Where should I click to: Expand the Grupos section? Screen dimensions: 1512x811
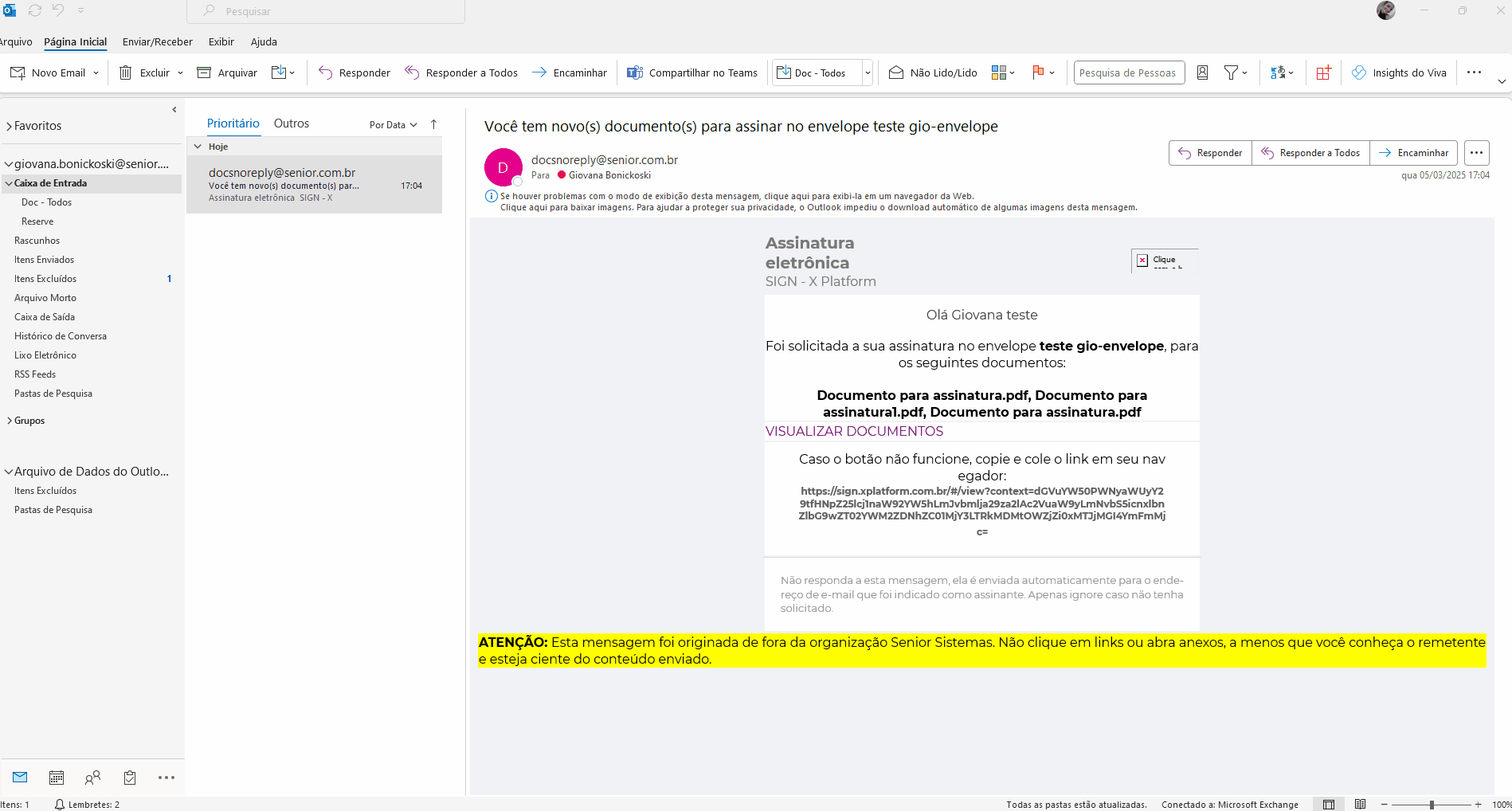tap(9, 421)
